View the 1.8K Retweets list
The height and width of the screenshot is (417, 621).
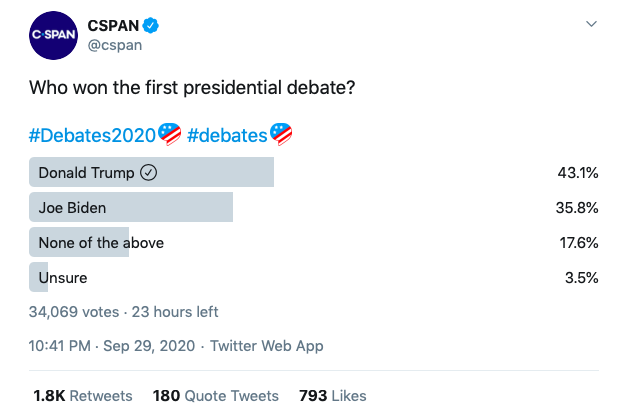pos(83,396)
